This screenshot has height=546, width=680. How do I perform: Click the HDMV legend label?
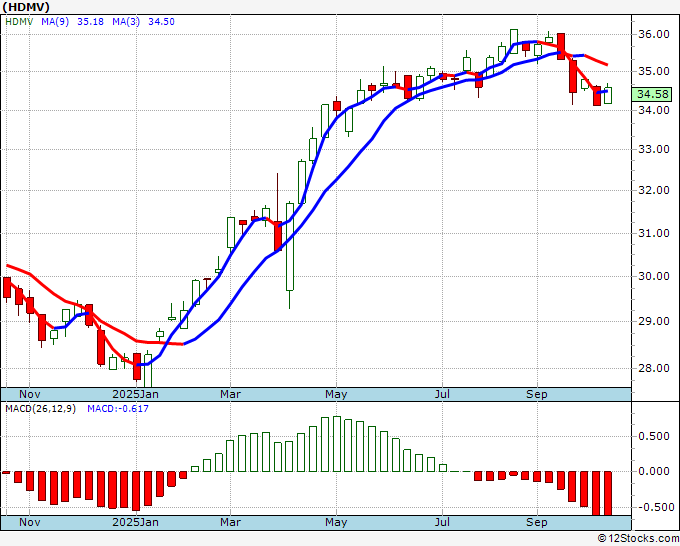coord(19,21)
